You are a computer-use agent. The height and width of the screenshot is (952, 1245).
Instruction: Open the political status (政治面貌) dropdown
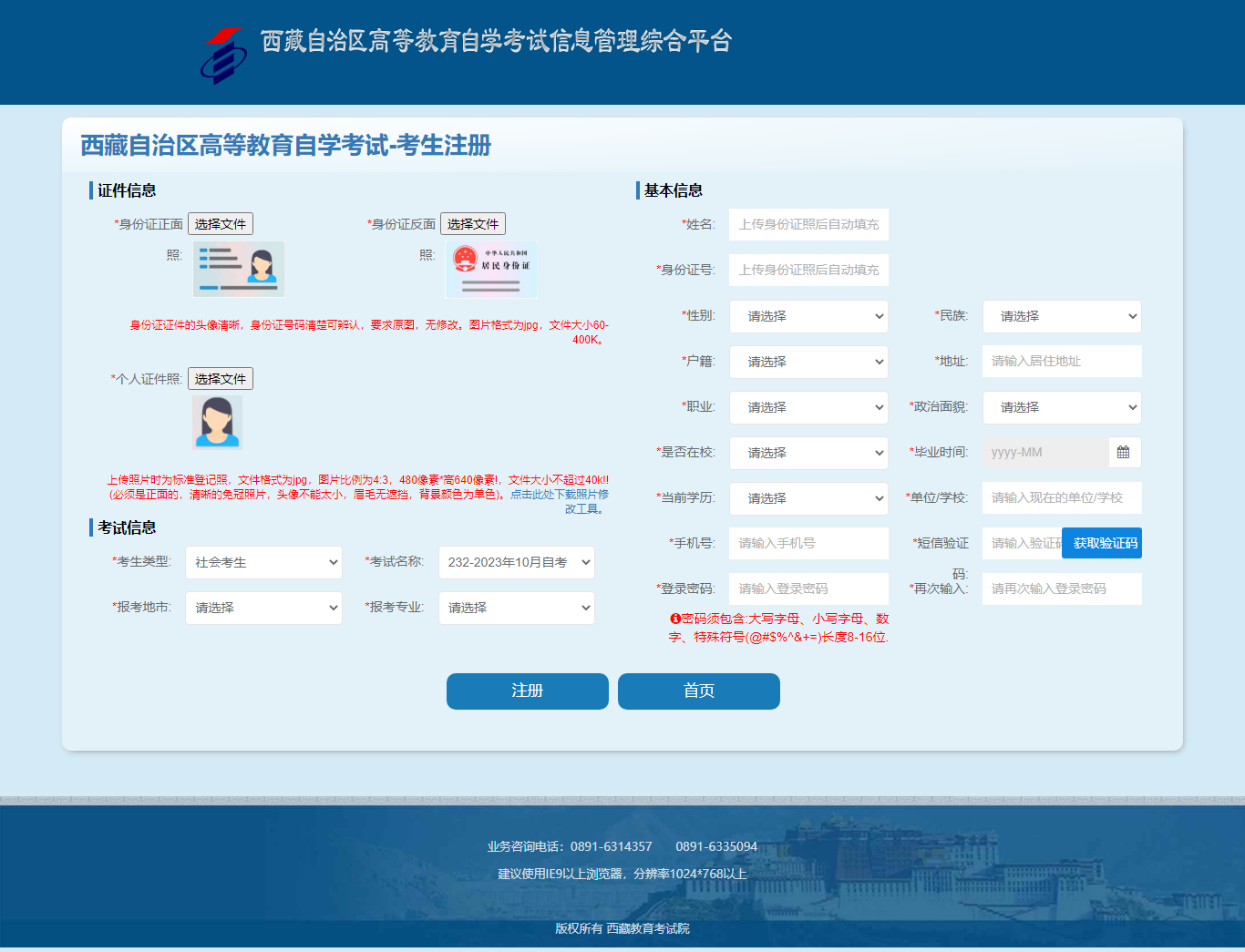click(x=1062, y=407)
